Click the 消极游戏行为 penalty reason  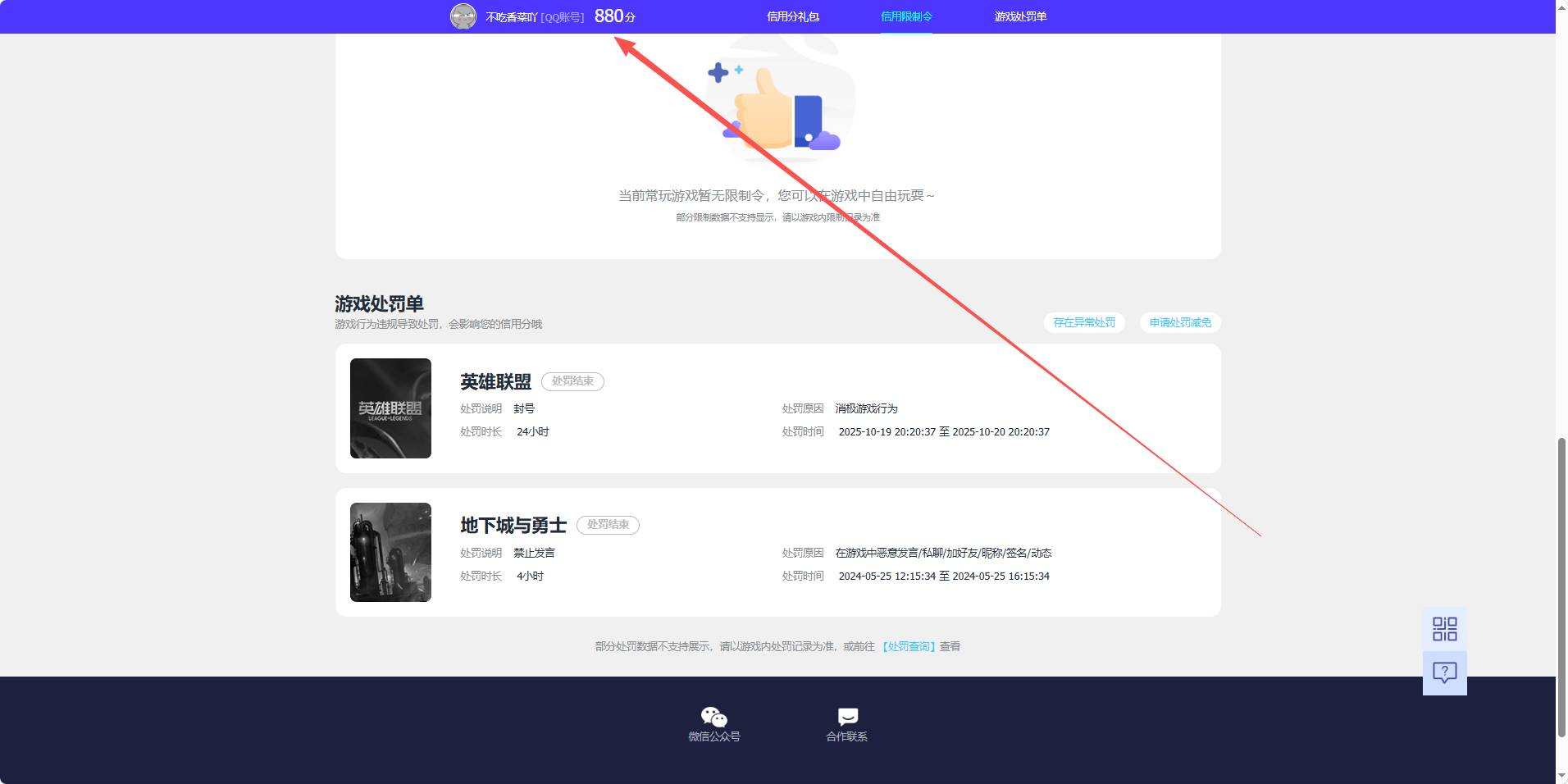point(866,408)
